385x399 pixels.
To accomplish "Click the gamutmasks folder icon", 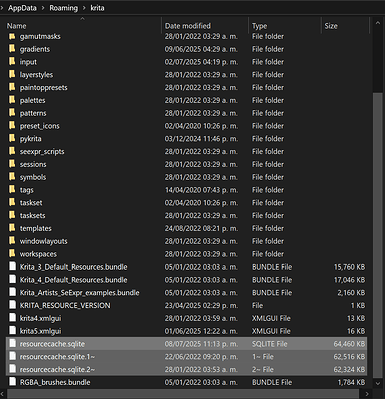I will [12, 36].
